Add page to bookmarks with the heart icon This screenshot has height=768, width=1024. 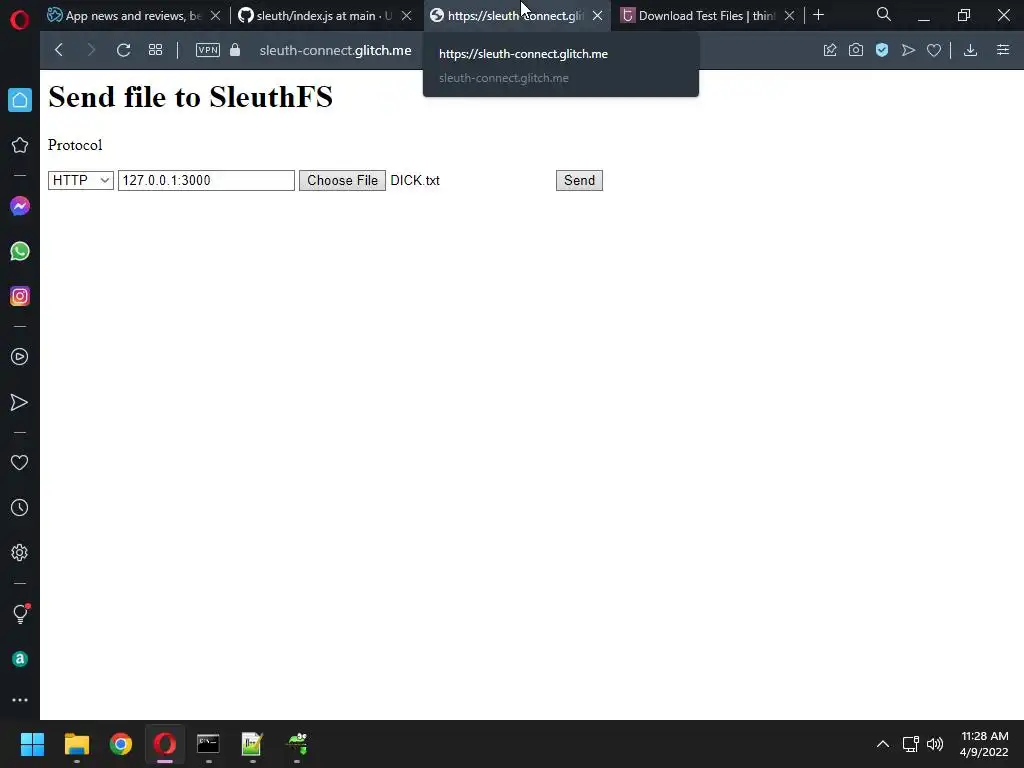click(x=934, y=50)
